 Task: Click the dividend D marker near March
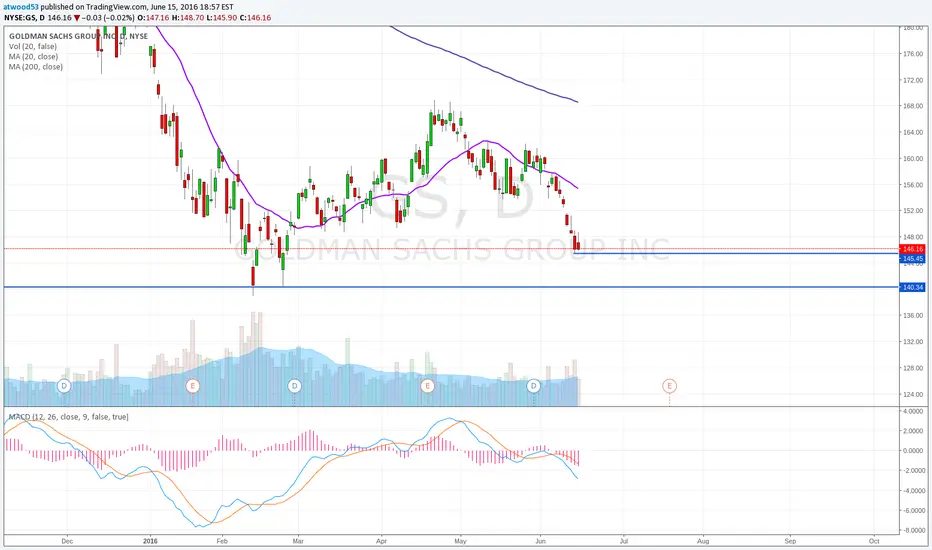click(x=294, y=386)
